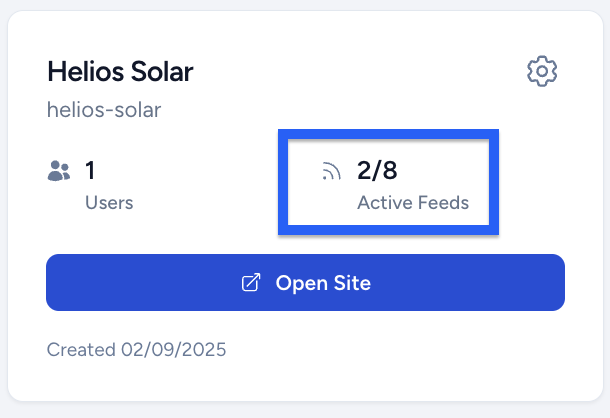Click the digit 8 in feeds total
The width and height of the screenshot is (610, 418).
[x=389, y=170]
